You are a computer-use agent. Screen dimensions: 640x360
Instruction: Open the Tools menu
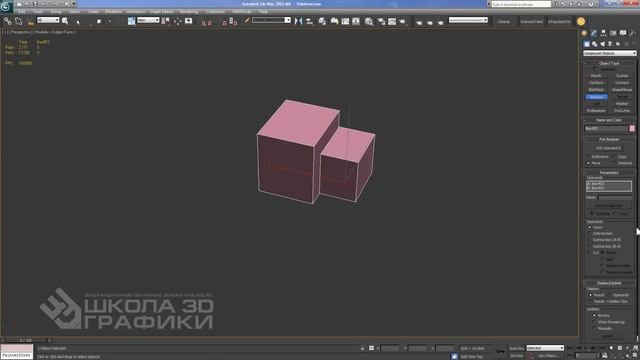coord(38,12)
